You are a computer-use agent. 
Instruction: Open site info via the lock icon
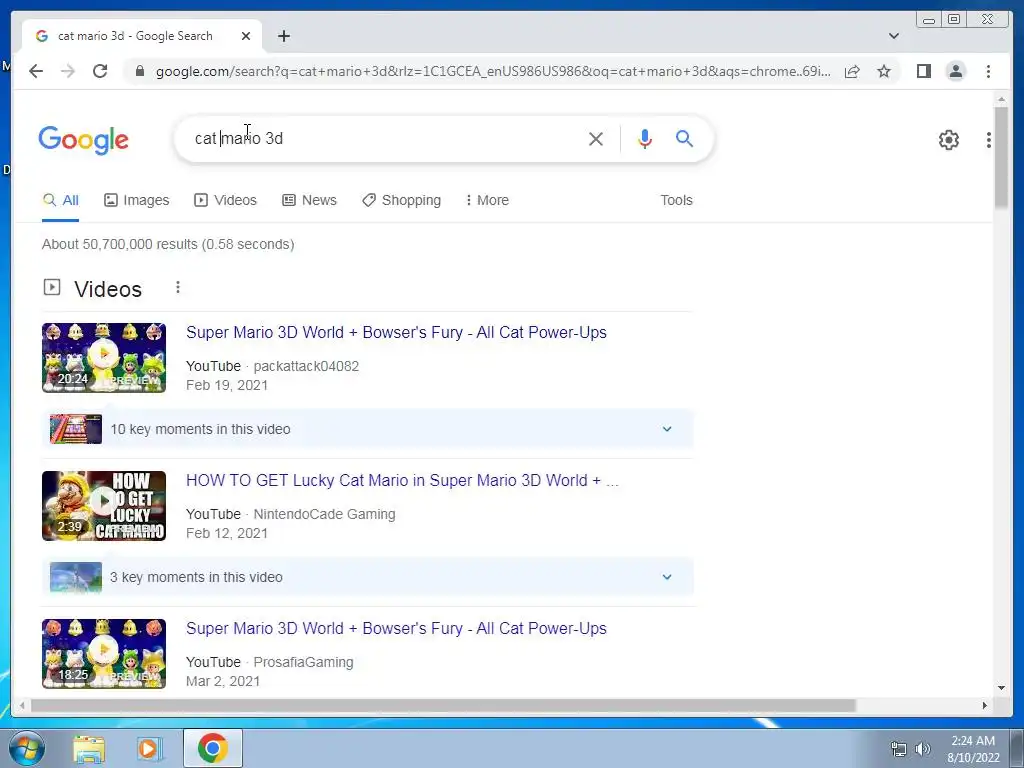coord(139,71)
